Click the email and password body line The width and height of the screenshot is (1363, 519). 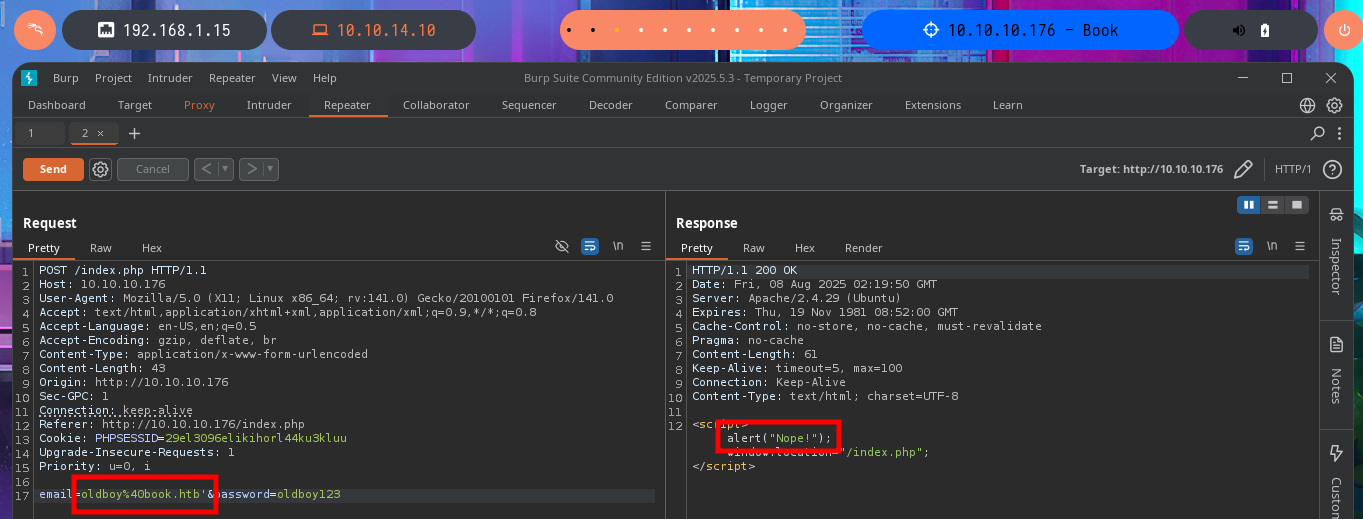(190, 494)
